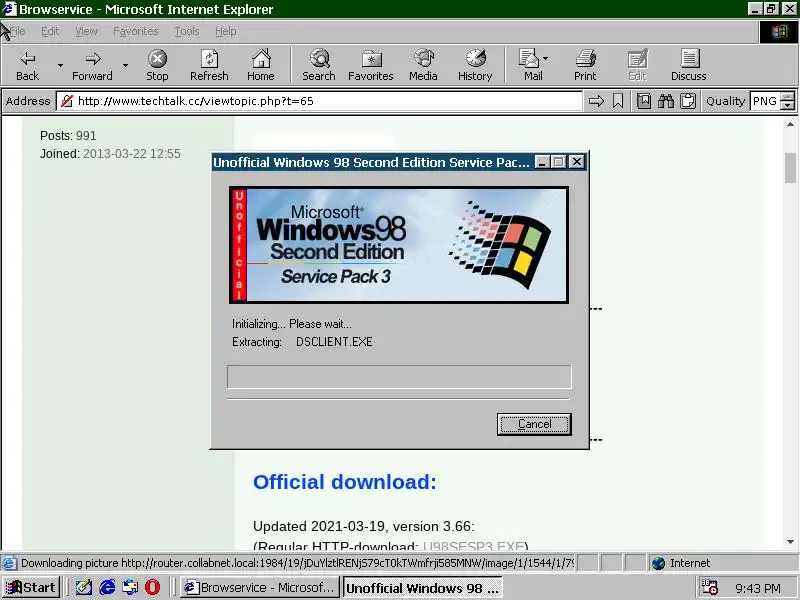
Task: Launch Internet Explorer from quick launch
Action: coord(107,587)
